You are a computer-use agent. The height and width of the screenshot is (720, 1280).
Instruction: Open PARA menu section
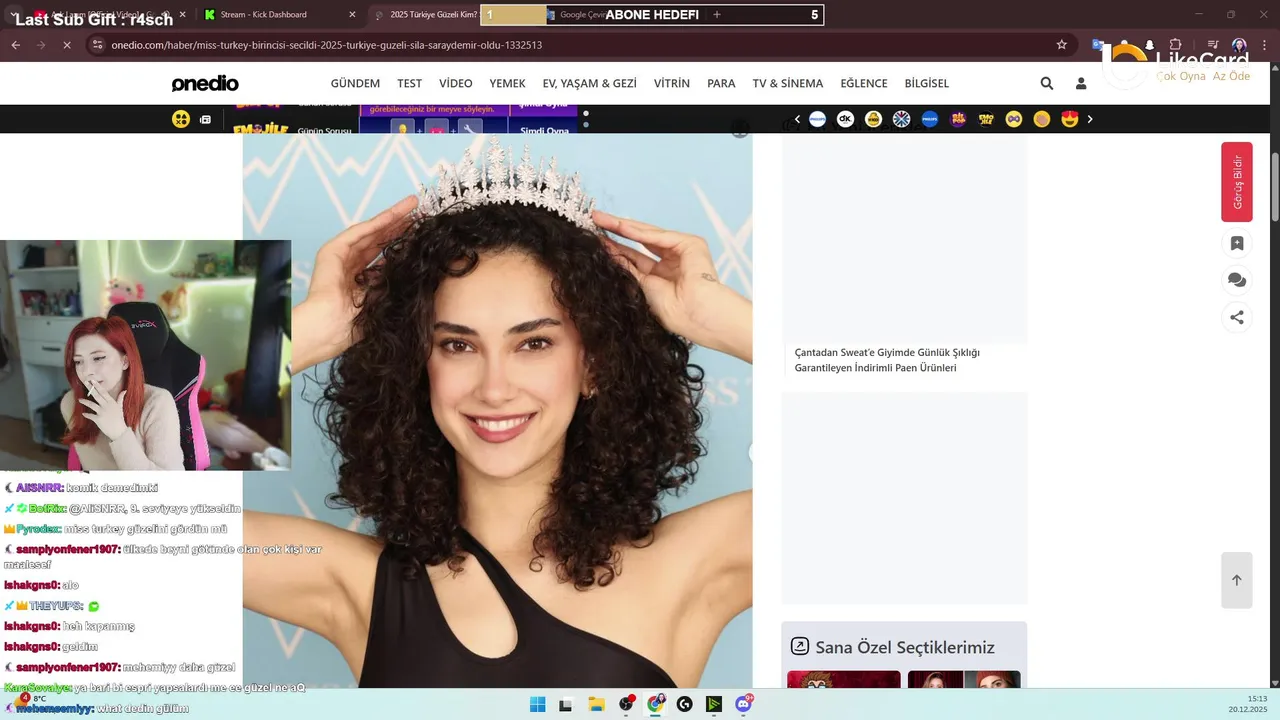click(721, 83)
